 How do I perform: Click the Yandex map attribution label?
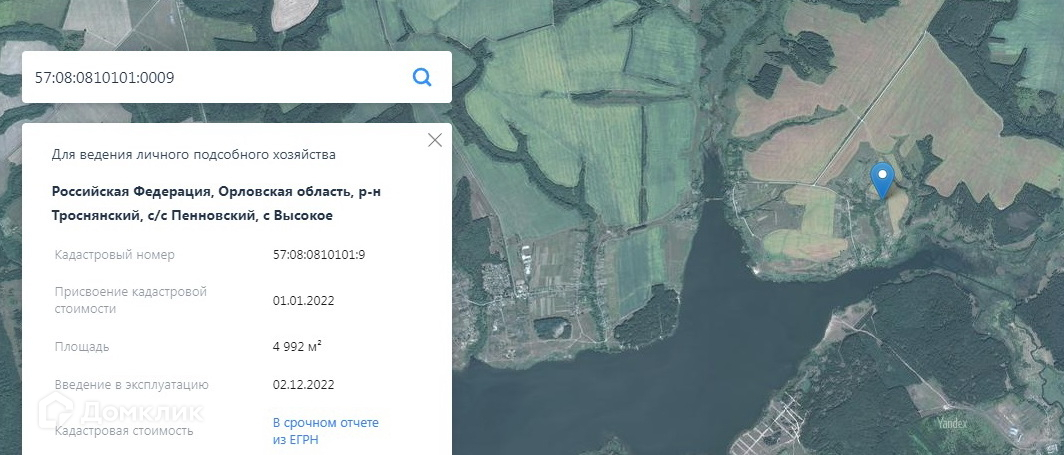pos(951,424)
